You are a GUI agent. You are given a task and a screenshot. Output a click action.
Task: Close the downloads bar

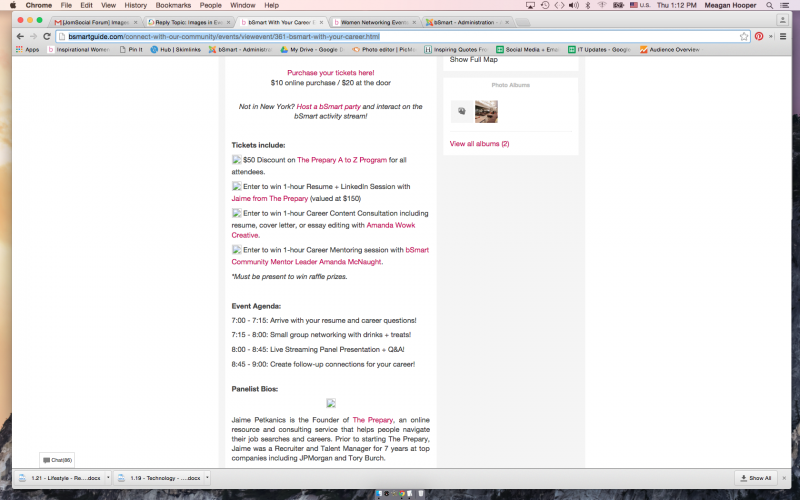(784, 478)
